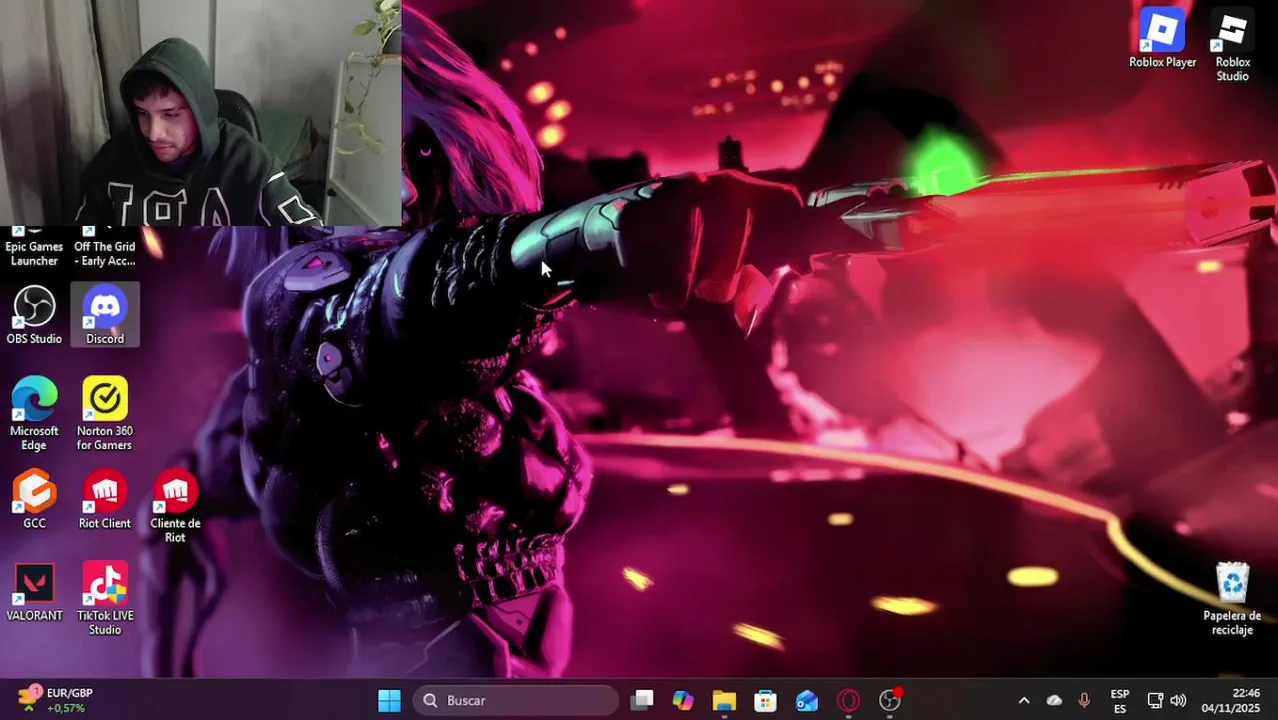Image resolution: width=1278 pixels, height=720 pixels.
Task: Switch the ESP ES input language
Action: [x=1120, y=701]
